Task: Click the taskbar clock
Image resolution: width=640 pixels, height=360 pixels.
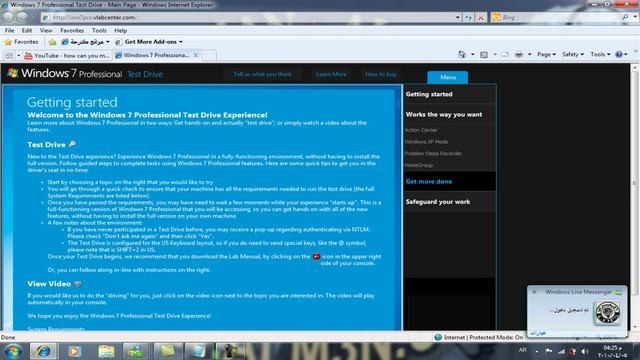Action: 612,351
